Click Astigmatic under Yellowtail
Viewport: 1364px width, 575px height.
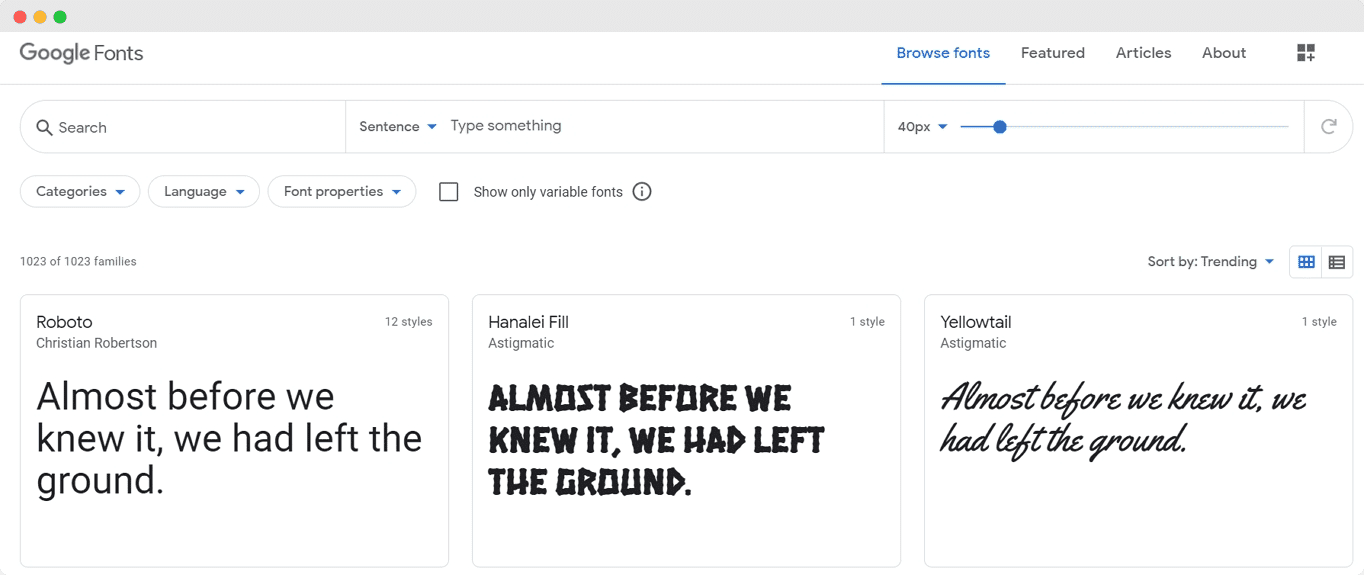pos(973,343)
